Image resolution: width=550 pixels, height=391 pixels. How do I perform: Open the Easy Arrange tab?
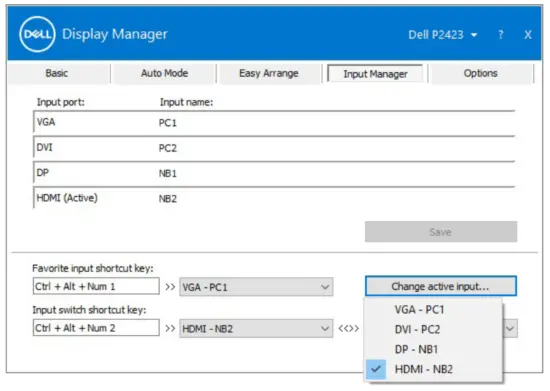click(269, 73)
